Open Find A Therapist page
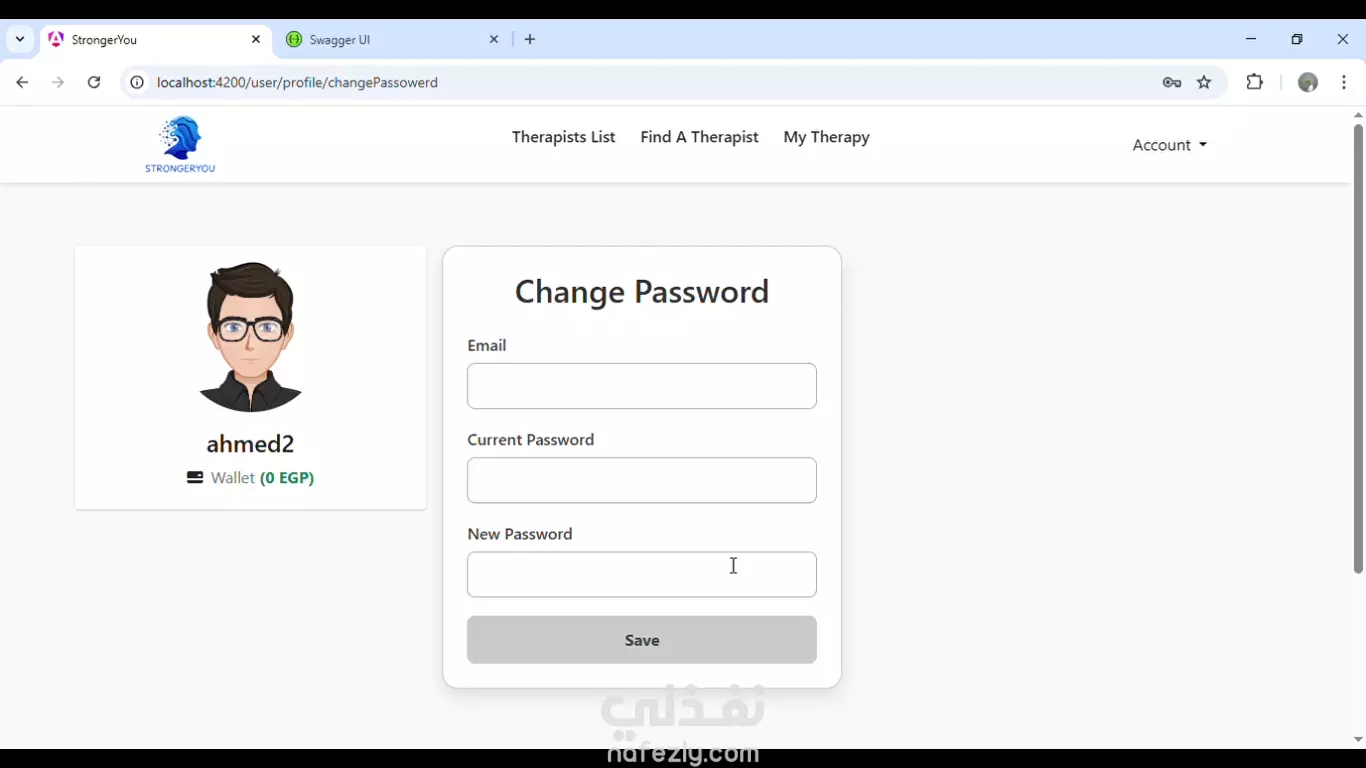The image size is (1366, 768). (x=699, y=137)
